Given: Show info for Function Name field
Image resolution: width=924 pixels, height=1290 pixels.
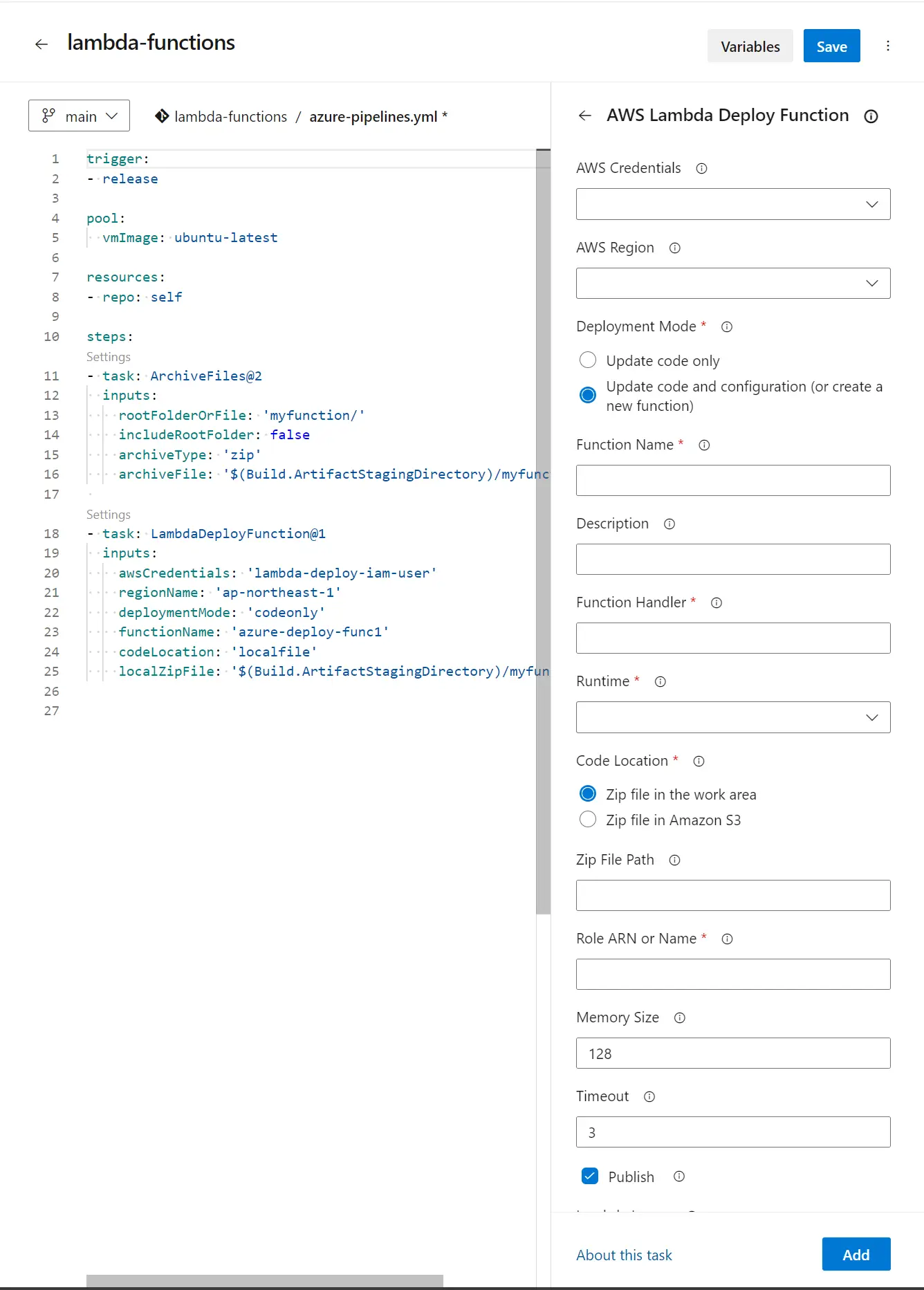Looking at the screenshot, I should [704, 445].
